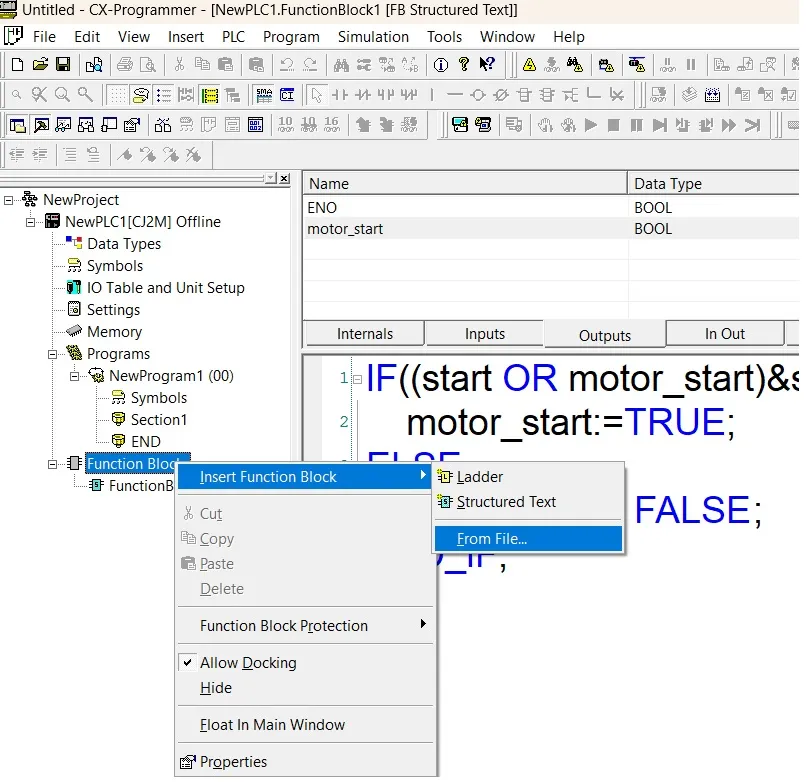Toggle the grid display icon
The height and width of the screenshot is (782, 806).
(118, 94)
